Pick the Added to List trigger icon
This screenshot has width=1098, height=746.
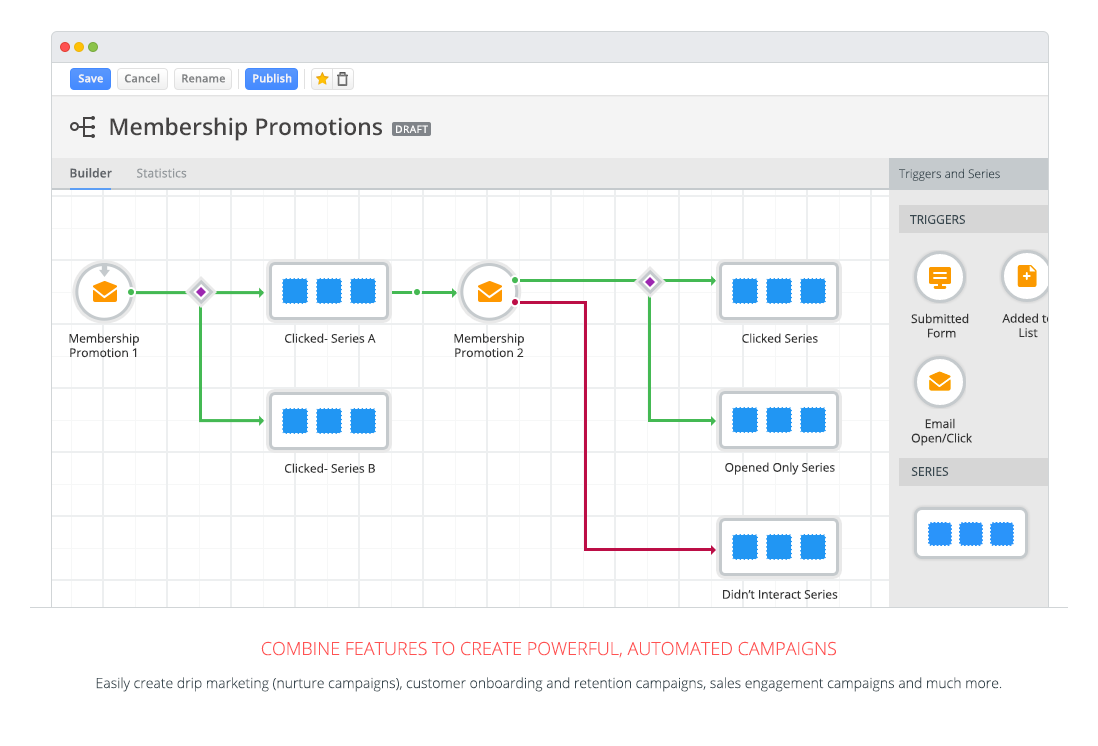click(x=1026, y=277)
